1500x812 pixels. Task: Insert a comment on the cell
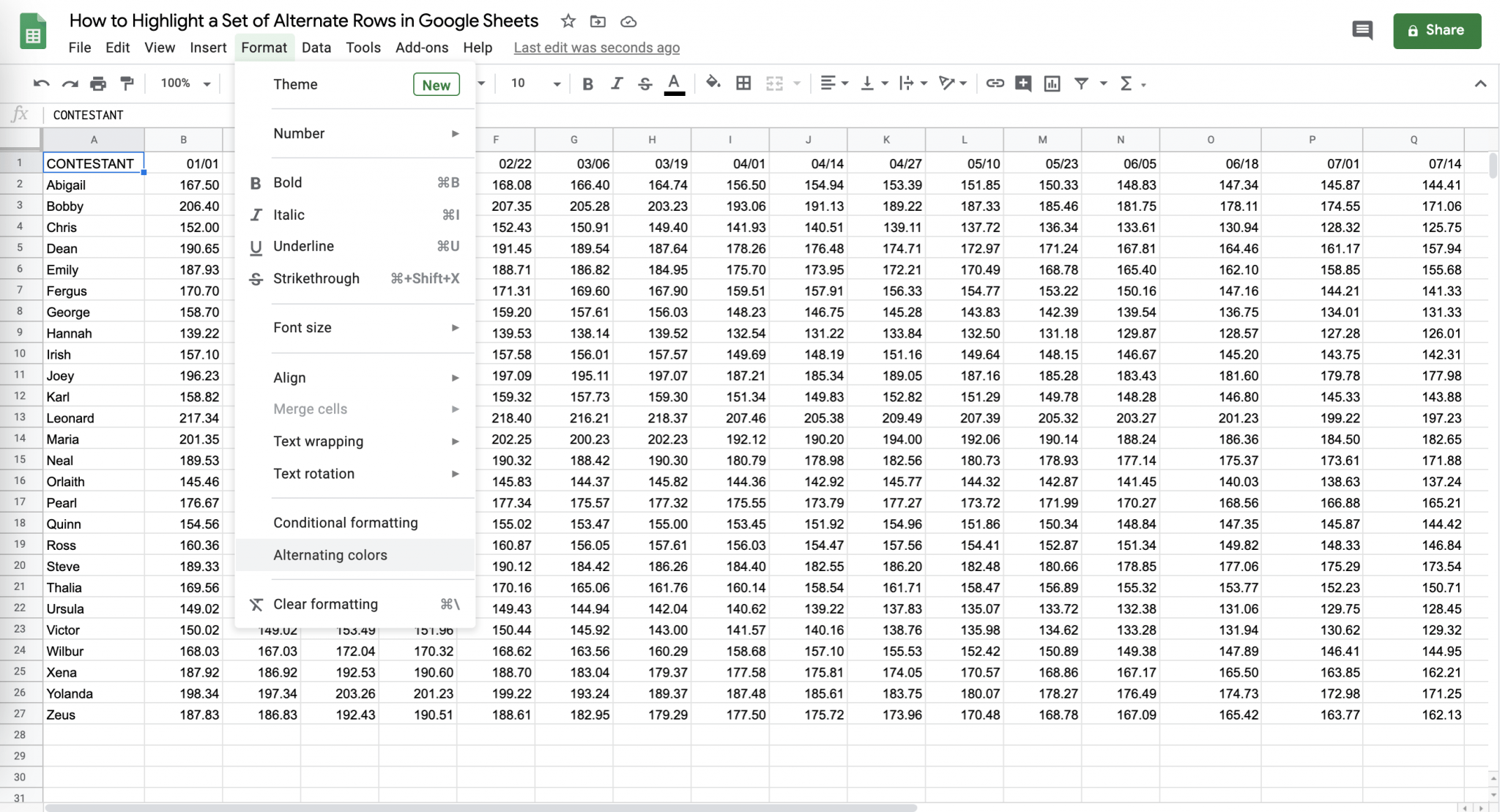pyautogui.click(x=1023, y=83)
